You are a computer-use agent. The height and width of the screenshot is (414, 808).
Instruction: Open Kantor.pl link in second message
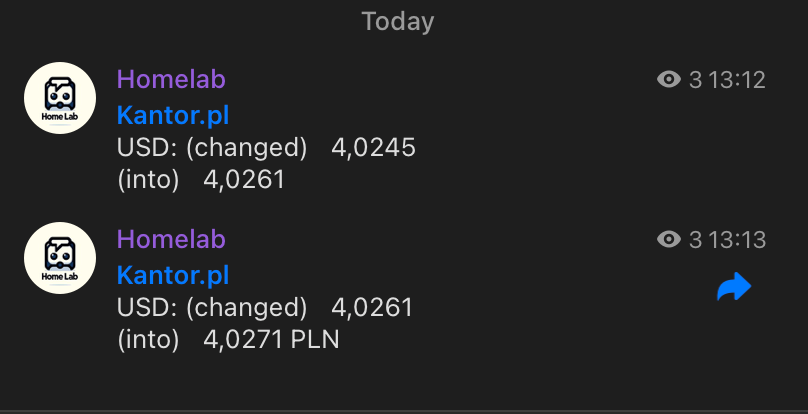pos(173,275)
